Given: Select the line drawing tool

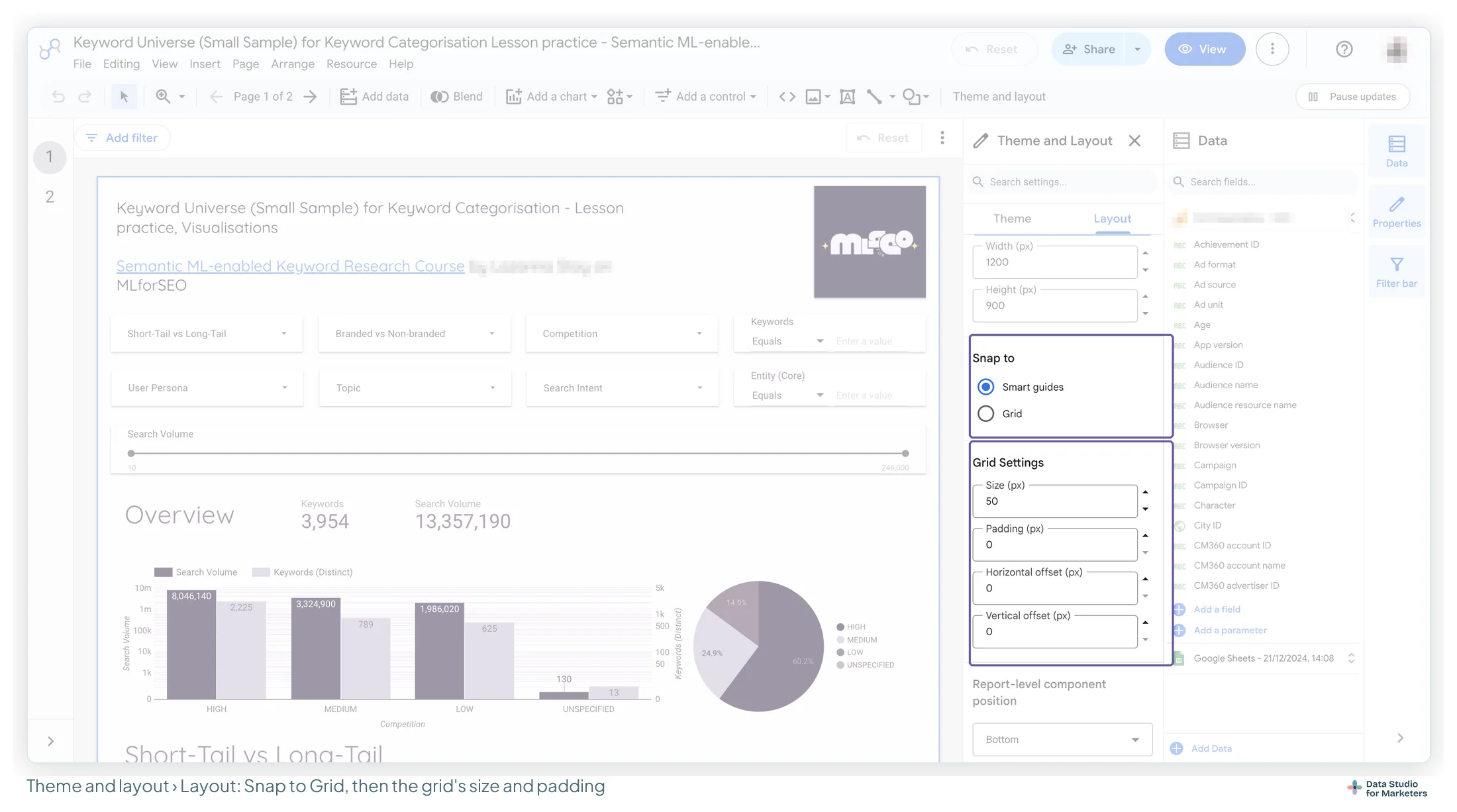Looking at the screenshot, I should click(x=874, y=97).
